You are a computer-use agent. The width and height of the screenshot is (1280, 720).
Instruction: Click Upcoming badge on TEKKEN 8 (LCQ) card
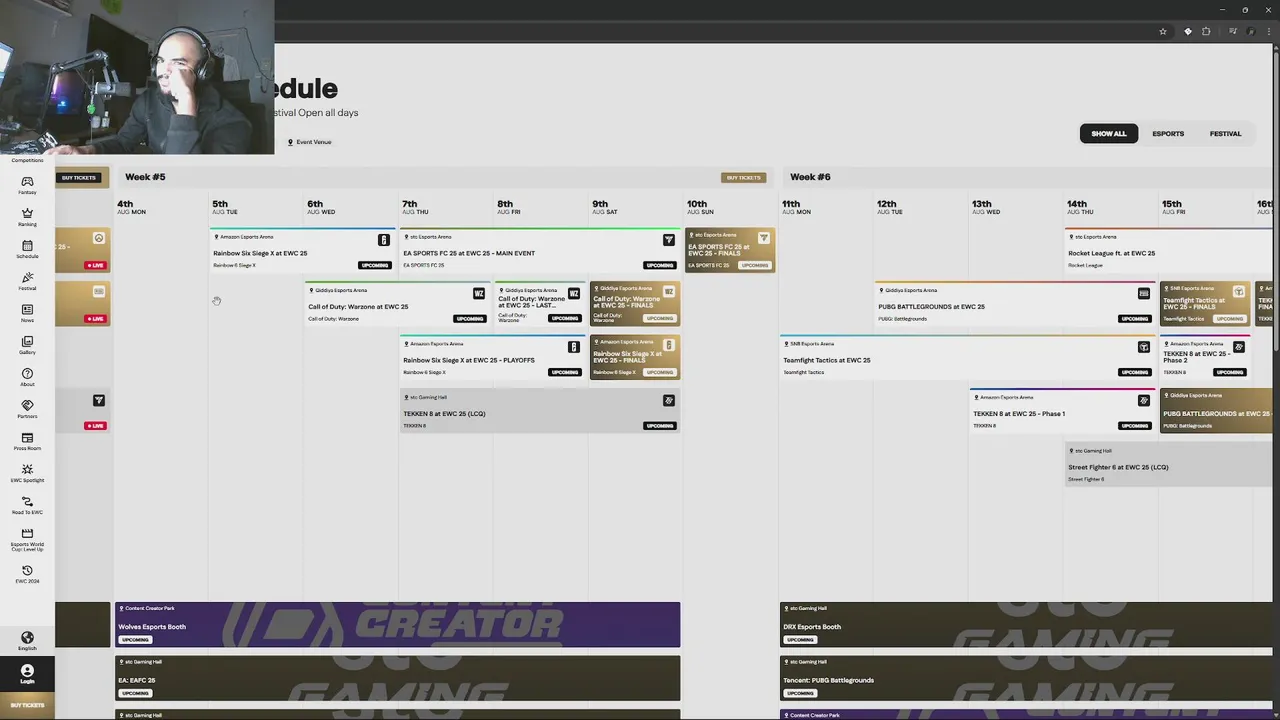[x=659, y=426]
